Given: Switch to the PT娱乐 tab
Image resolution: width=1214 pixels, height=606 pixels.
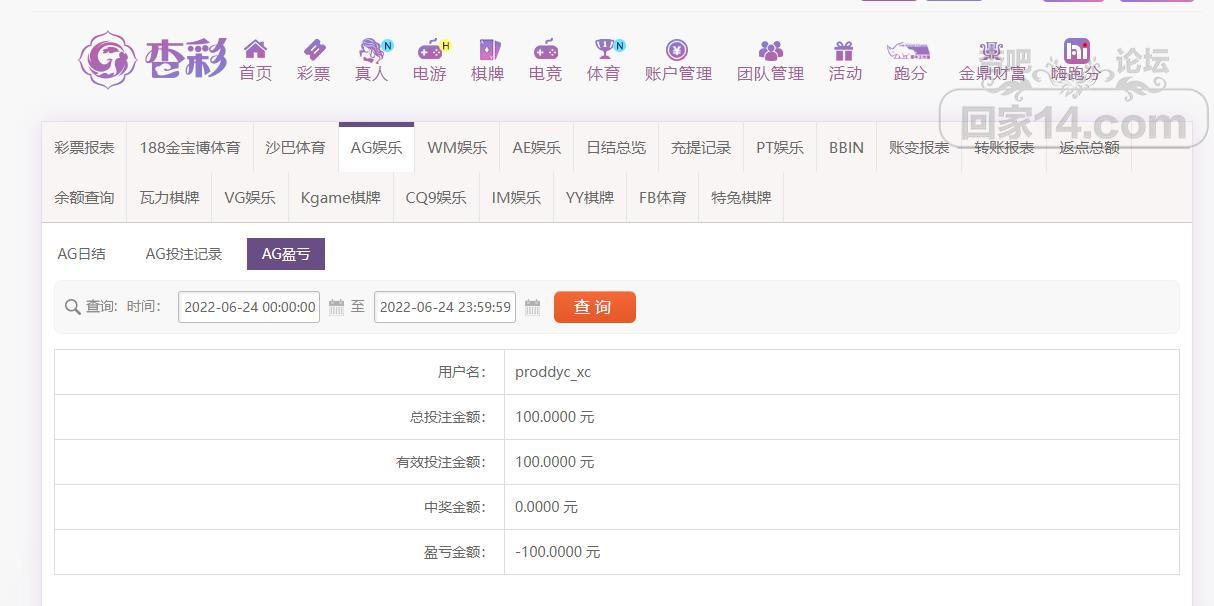Looking at the screenshot, I should [780, 147].
